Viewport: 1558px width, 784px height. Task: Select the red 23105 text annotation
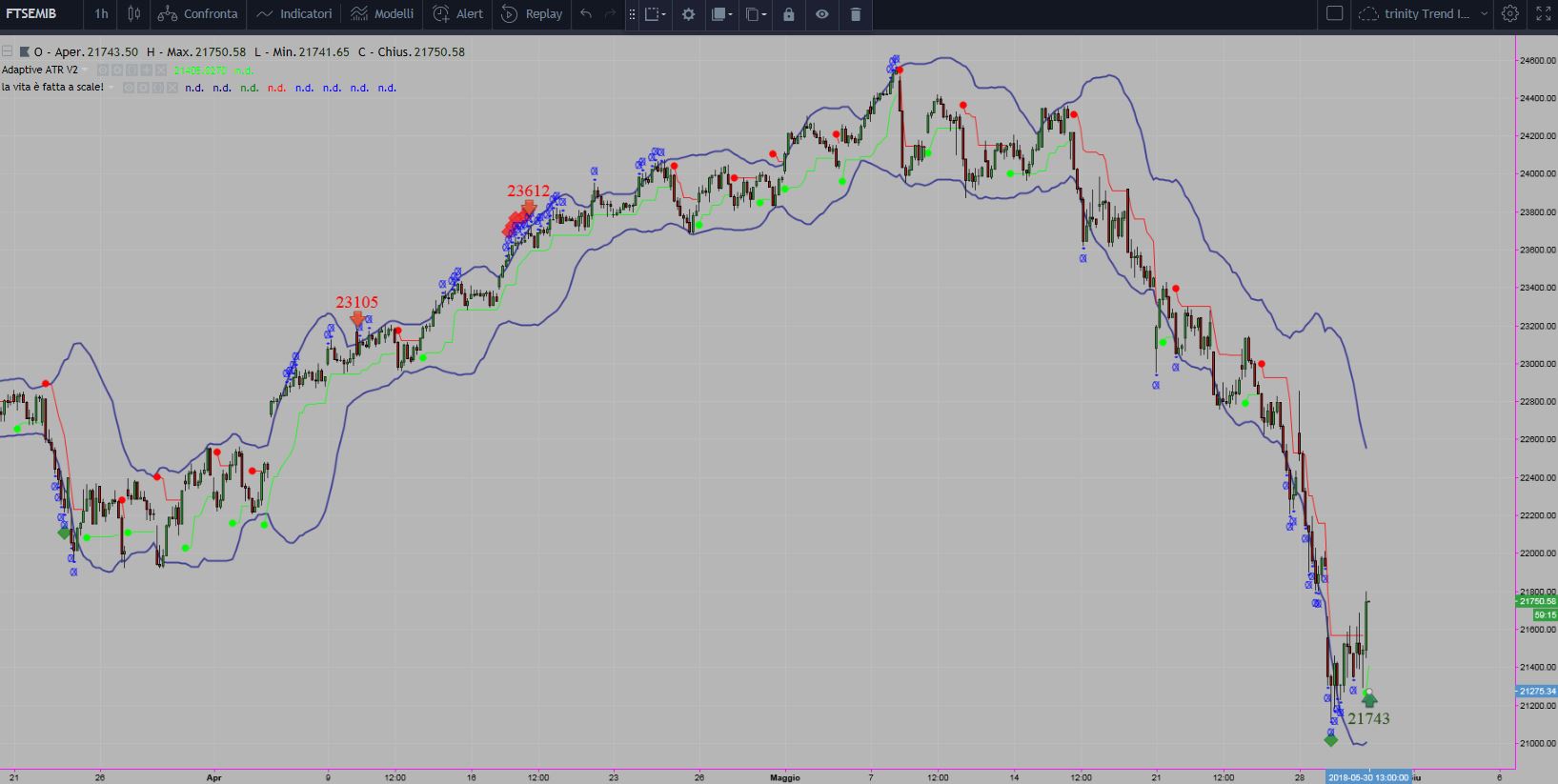(x=356, y=302)
